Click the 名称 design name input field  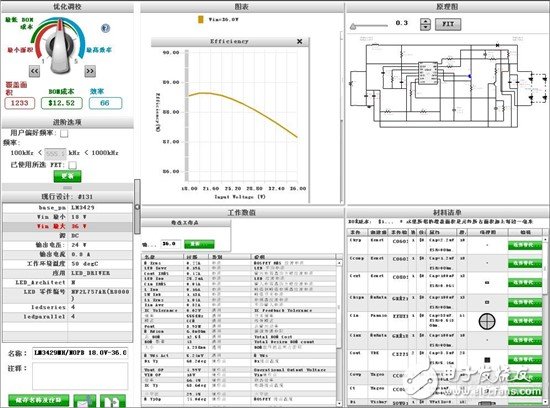80,353
